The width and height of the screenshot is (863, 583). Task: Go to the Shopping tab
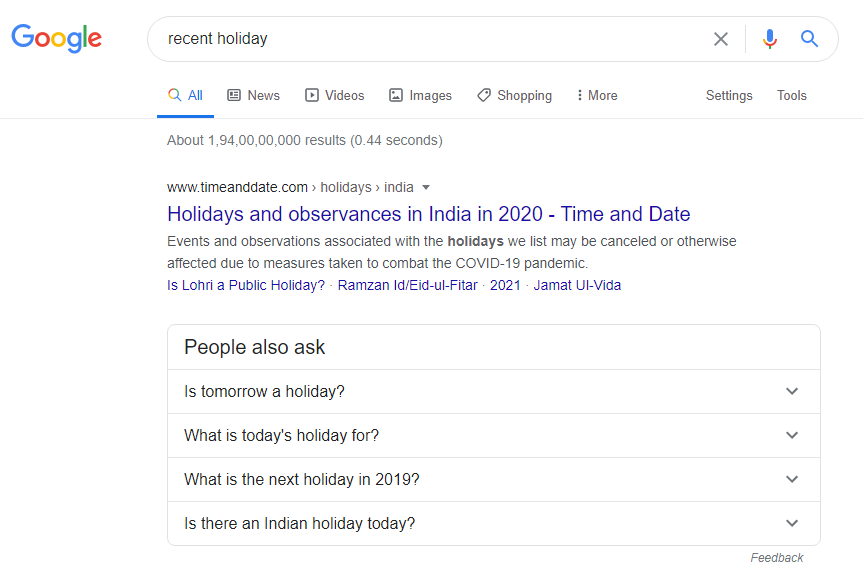515,95
